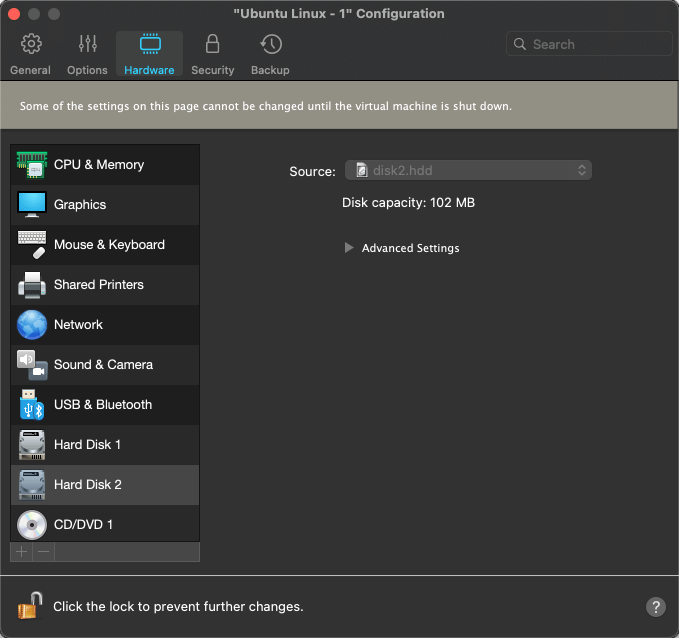
Task: Add a device with the plus button
Action: point(22,552)
